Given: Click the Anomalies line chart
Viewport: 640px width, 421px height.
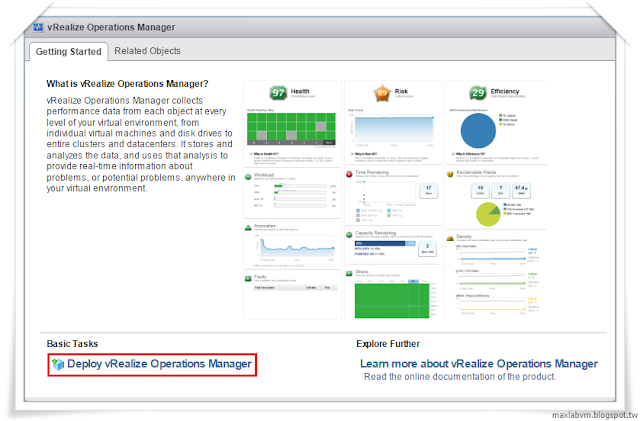Looking at the screenshot, I should pos(298,245).
